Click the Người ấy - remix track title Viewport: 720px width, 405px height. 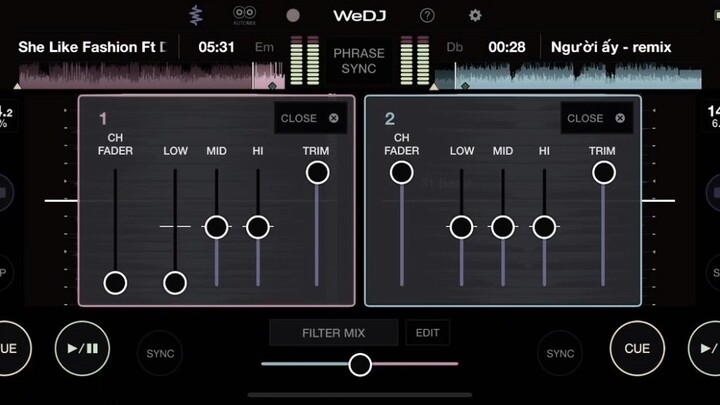(611, 47)
